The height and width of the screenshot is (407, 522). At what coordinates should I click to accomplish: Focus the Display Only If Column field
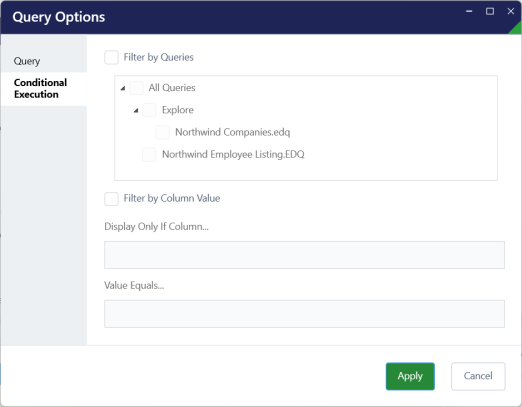point(304,255)
